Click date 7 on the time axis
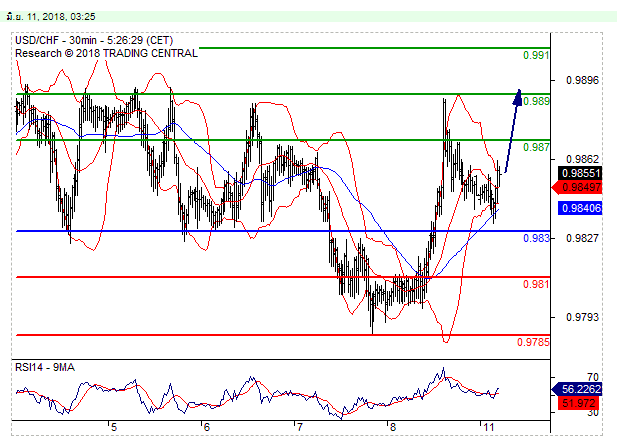Screen dimensions: 617x446 click(x=300, y=427)
